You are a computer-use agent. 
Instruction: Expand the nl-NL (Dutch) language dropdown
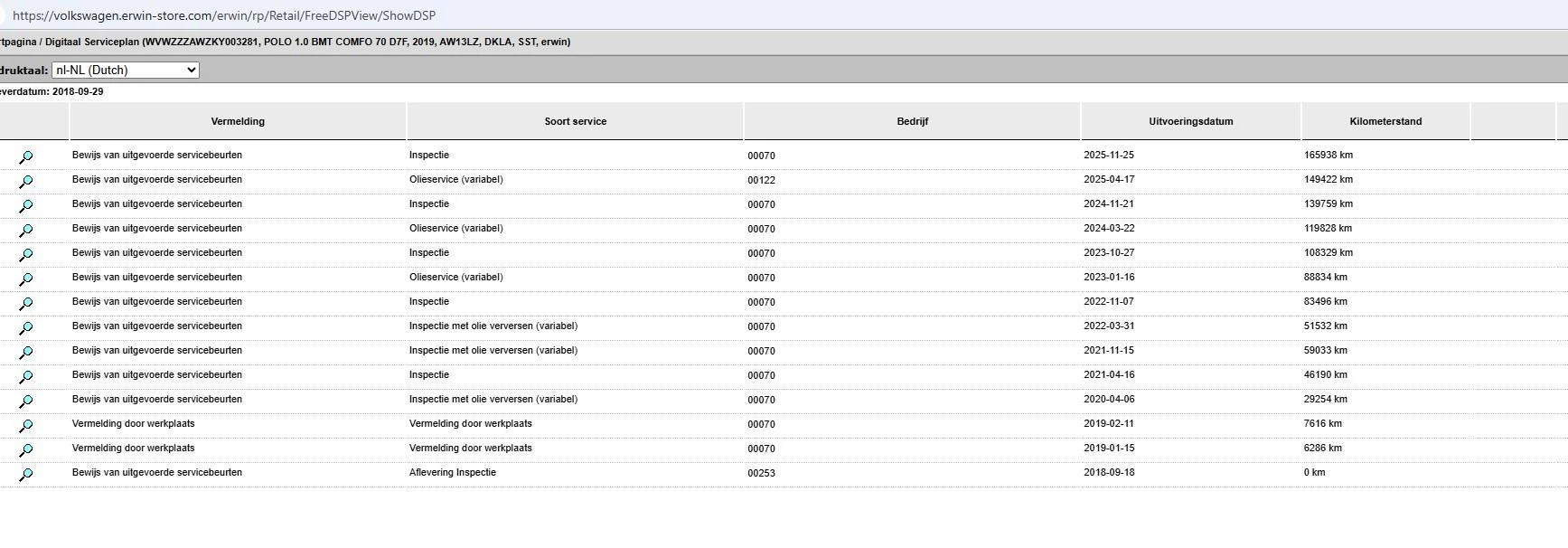click(126, 70)
